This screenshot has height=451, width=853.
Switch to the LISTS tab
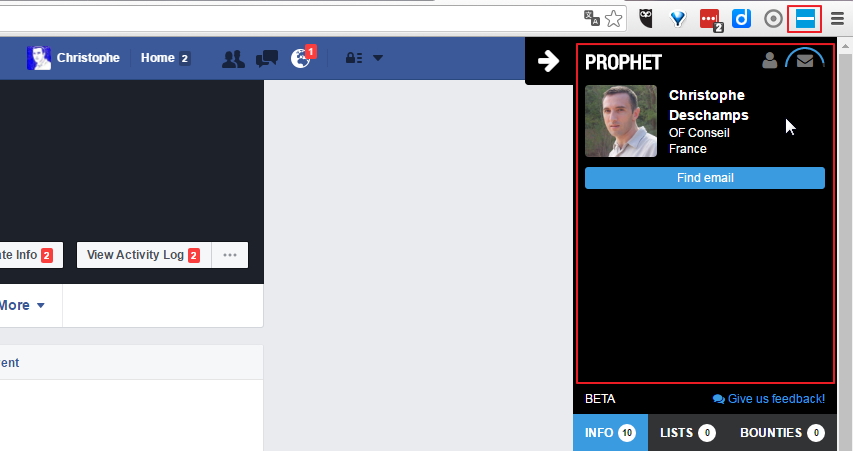688,433
